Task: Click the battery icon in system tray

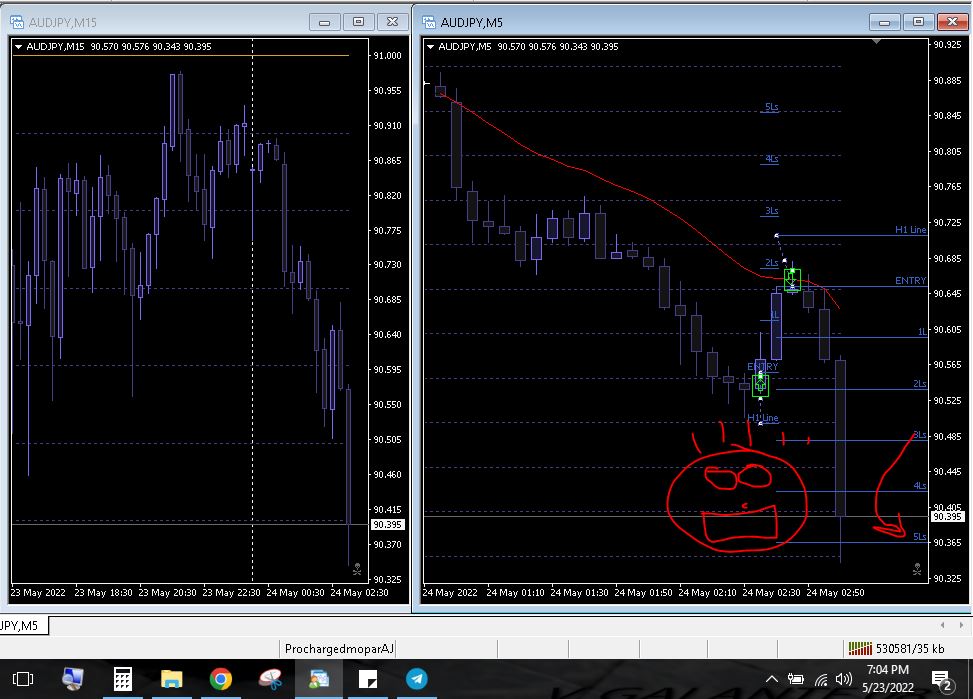Action: (796, 679)
